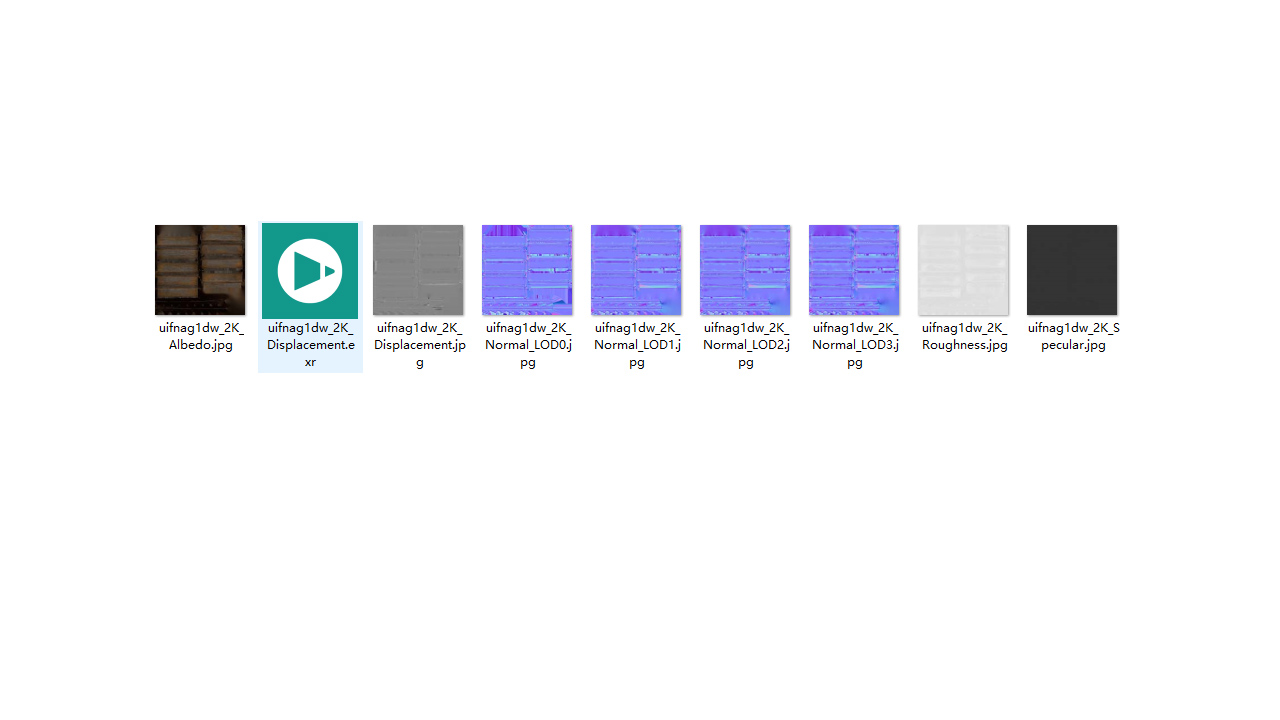Click the uifnag1dw_2K_Normal_LOD3.jpg file name
1280x720 pixels.
pos(855,345)
